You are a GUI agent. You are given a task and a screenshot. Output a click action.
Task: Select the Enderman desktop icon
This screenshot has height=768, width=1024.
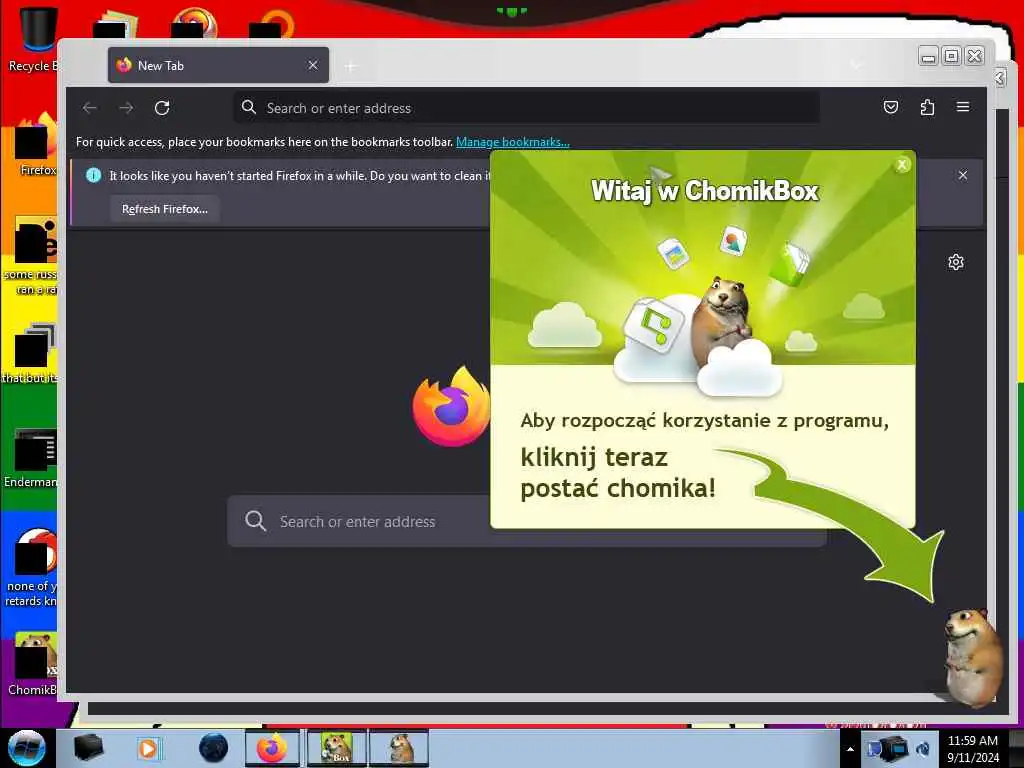(x=33, y=458)
